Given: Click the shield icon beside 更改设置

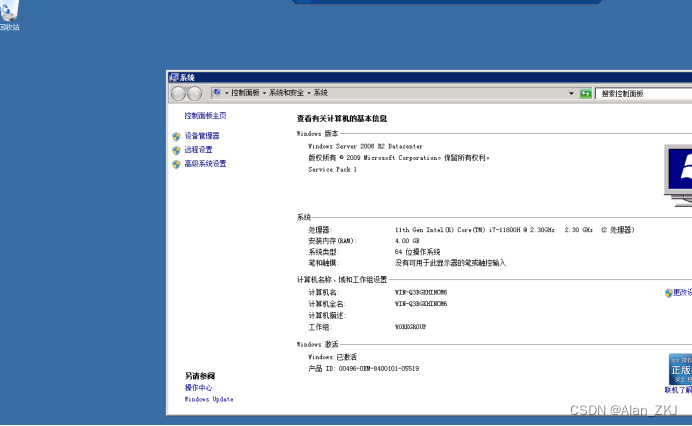Looking at the screenshot, I should (668, 293).
